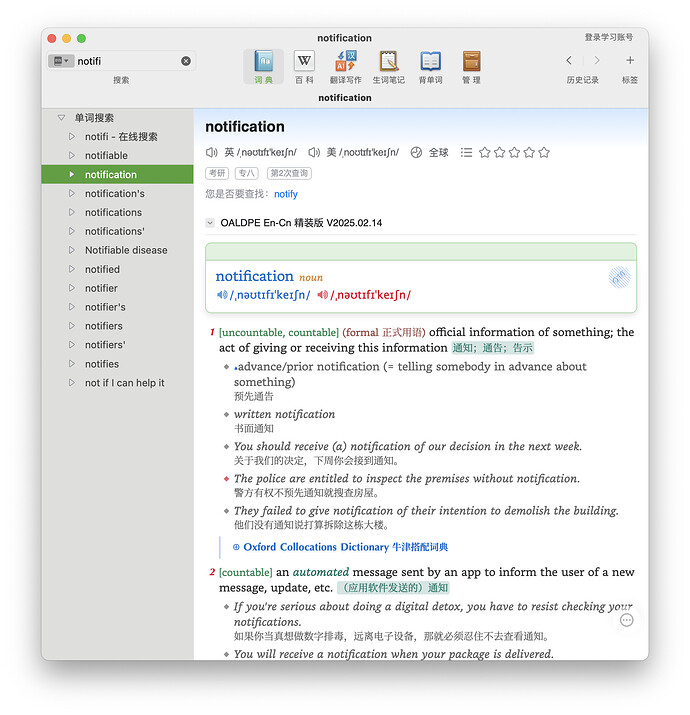This screenshot has width=690, height=715.
Task: Follow the notify suggestion link
Action: click(x=286, y=194)
